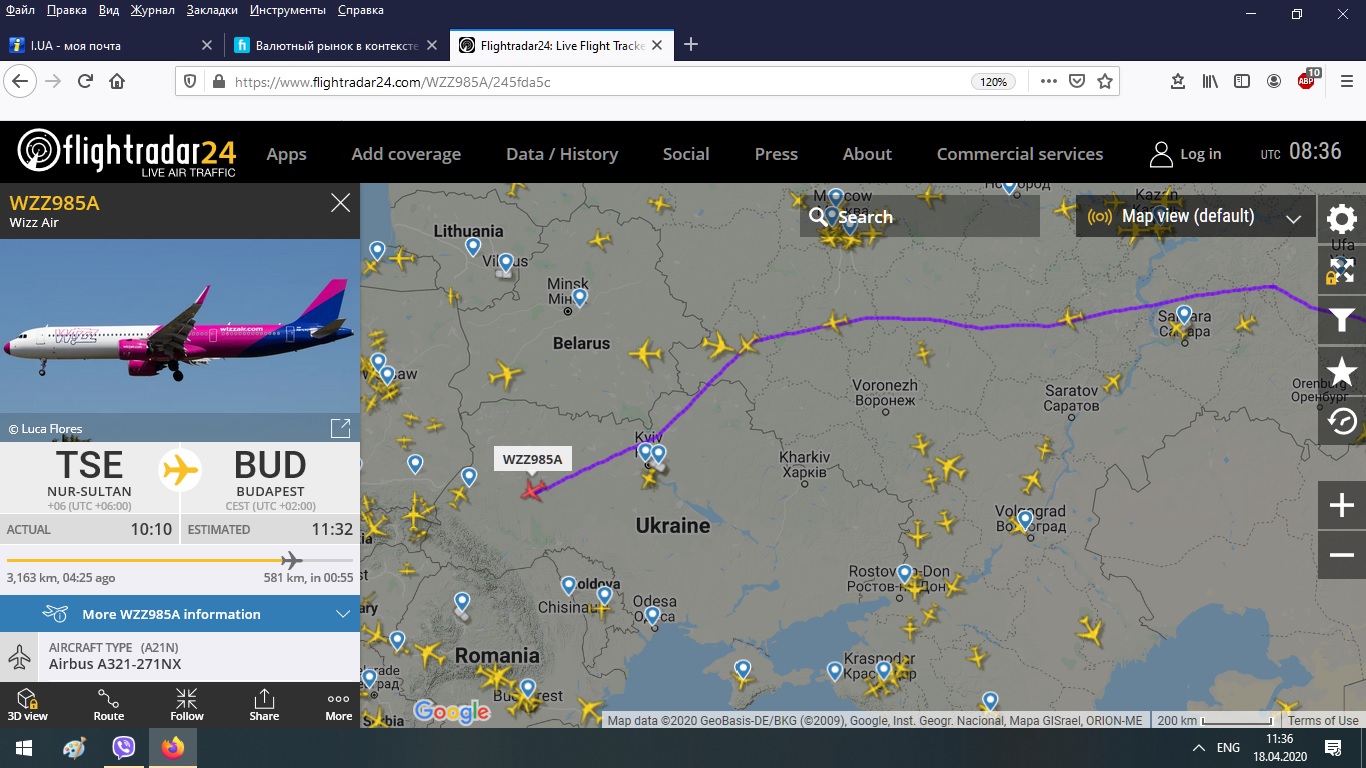Open Firefox from the taskbar
1366x768 pixels.
coord(173,747)
